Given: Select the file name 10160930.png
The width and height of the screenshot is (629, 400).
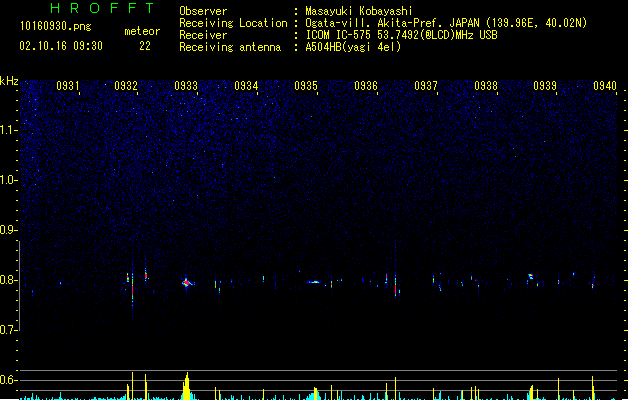Looking at the screenshot, I should pyautogui.click(x=56, y=26).
